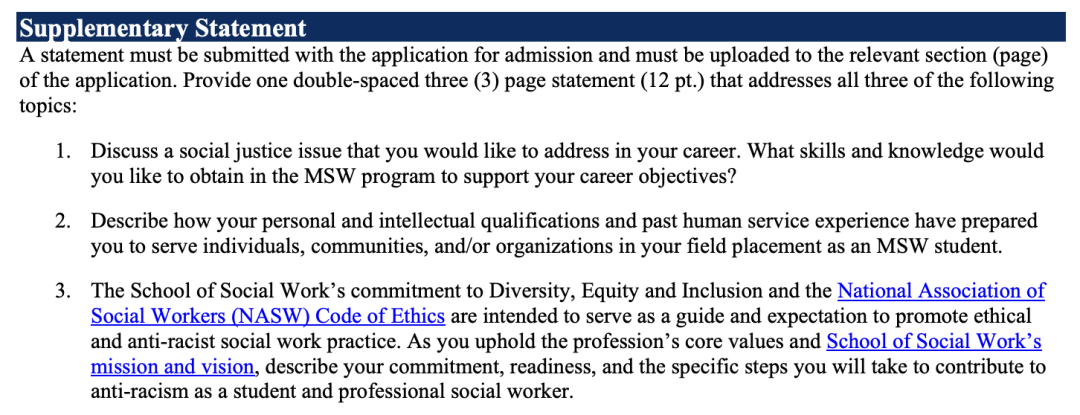Screen dimensions: 1080x415
Task: Open the NASW Code of Ethics link
Action: click(x=269, y=317)
